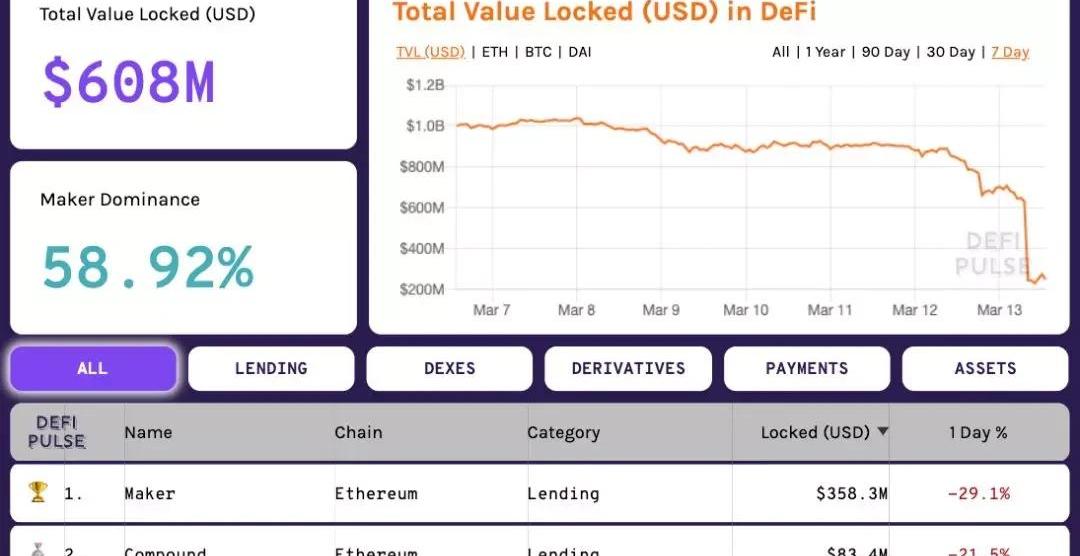
Task: Click the DeFi Pulse logo in table header
Action: 56,432
